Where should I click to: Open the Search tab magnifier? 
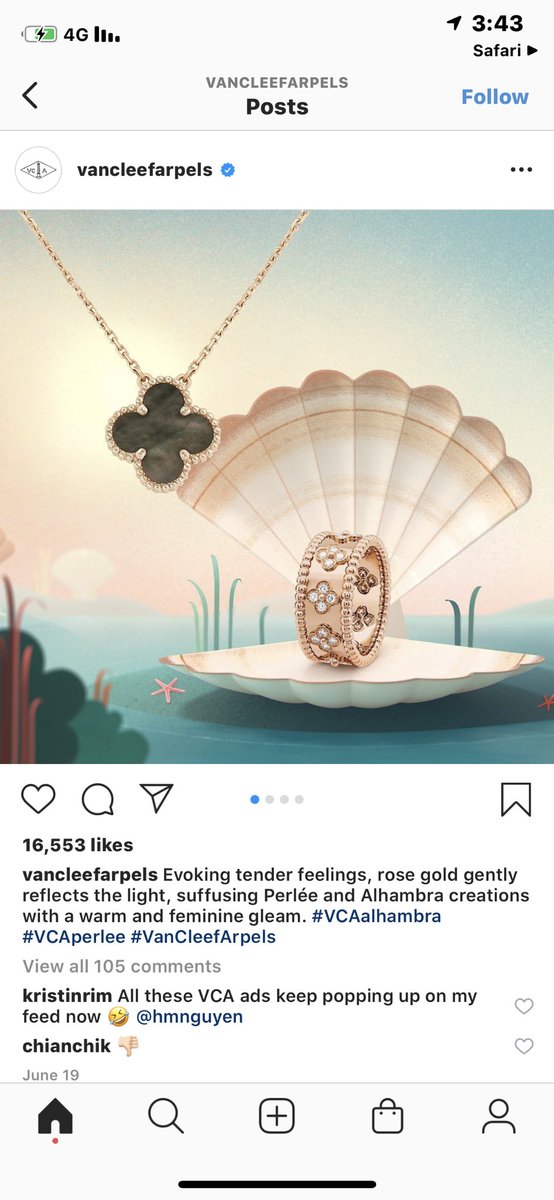165,1116
